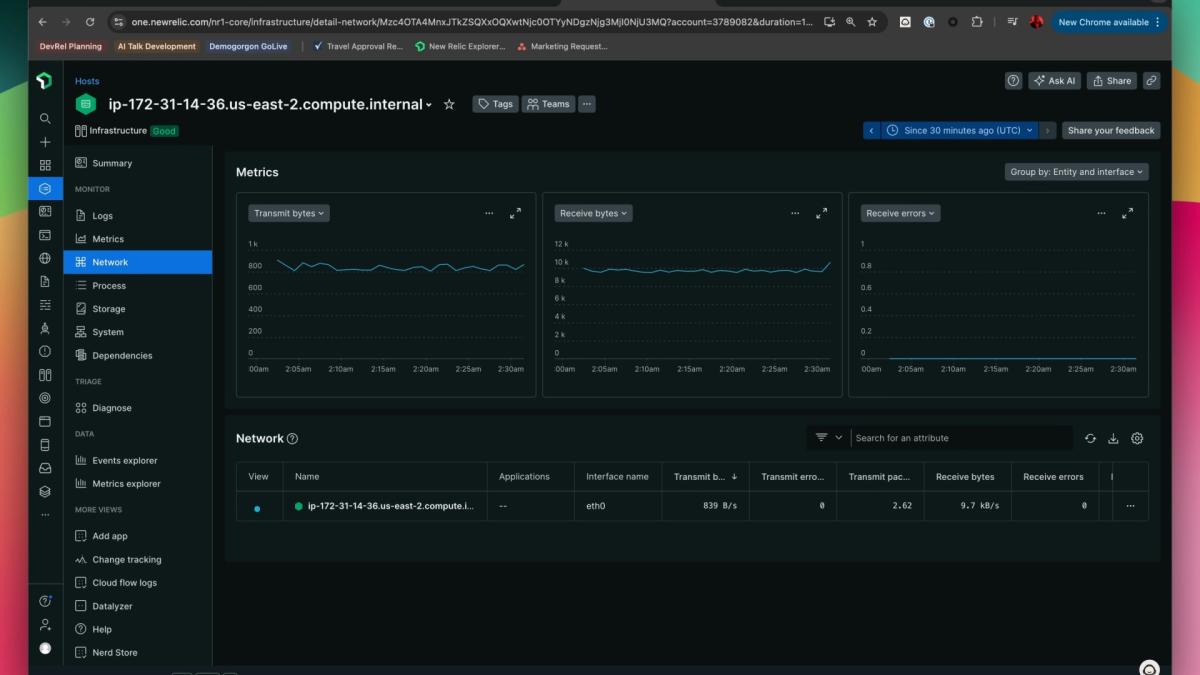
Task: Click the Share your feedback button
Action: pos(1111,131)
